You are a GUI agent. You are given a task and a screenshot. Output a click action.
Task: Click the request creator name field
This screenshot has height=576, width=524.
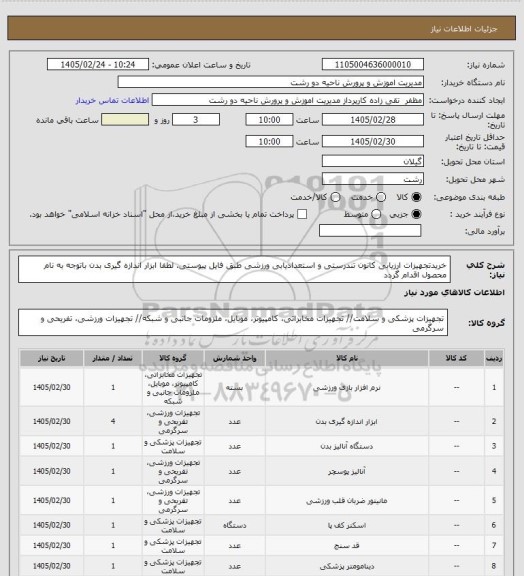click(x=288, y=100)
